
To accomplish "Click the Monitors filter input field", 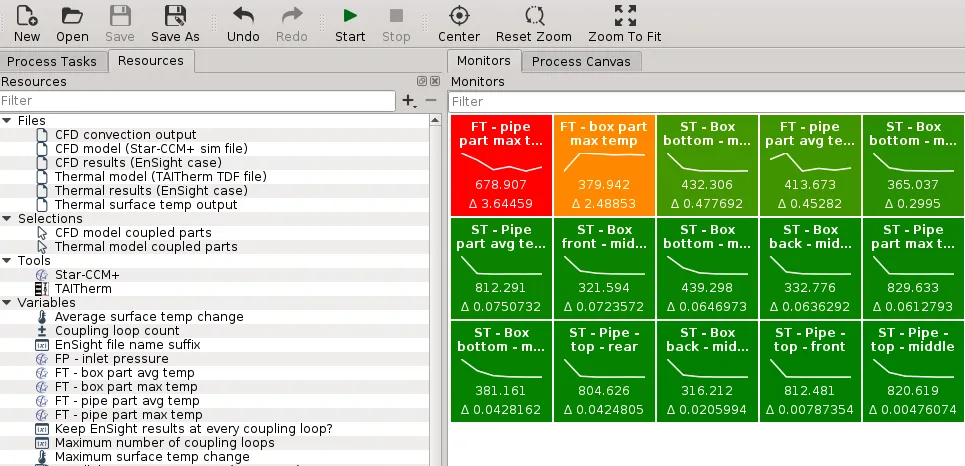I will click(705, 101).
